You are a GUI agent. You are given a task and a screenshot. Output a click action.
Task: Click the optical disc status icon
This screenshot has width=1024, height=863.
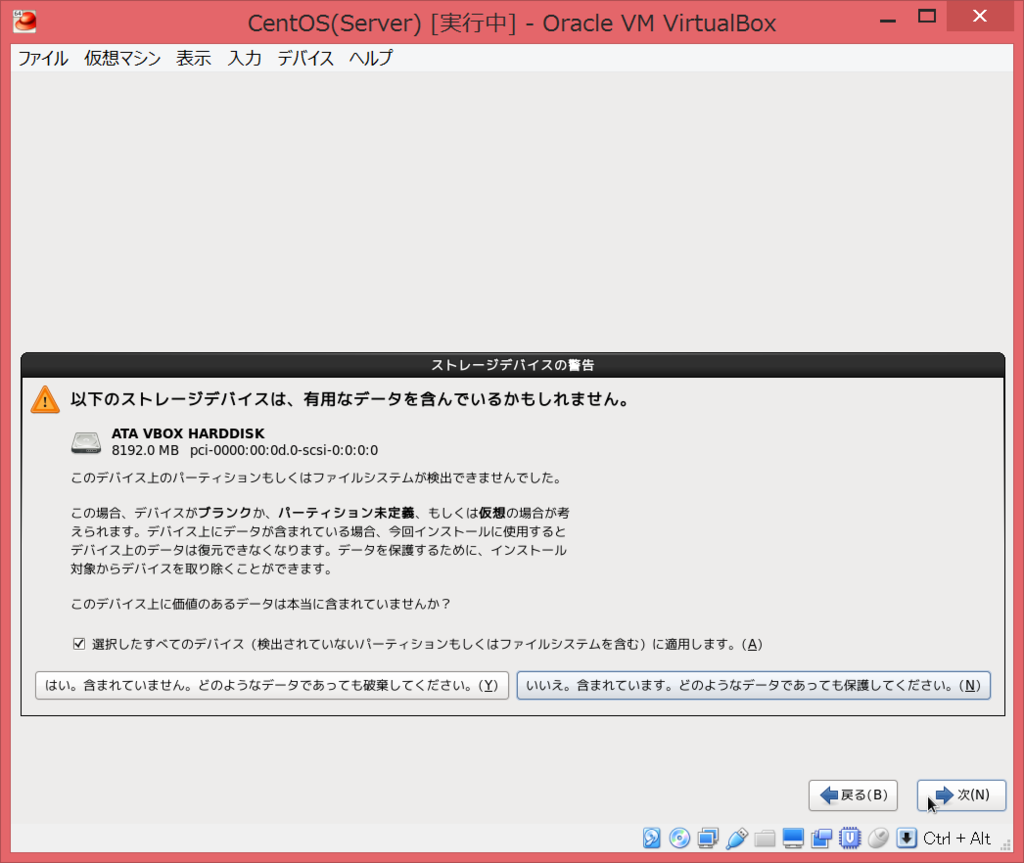pos(679,838)
